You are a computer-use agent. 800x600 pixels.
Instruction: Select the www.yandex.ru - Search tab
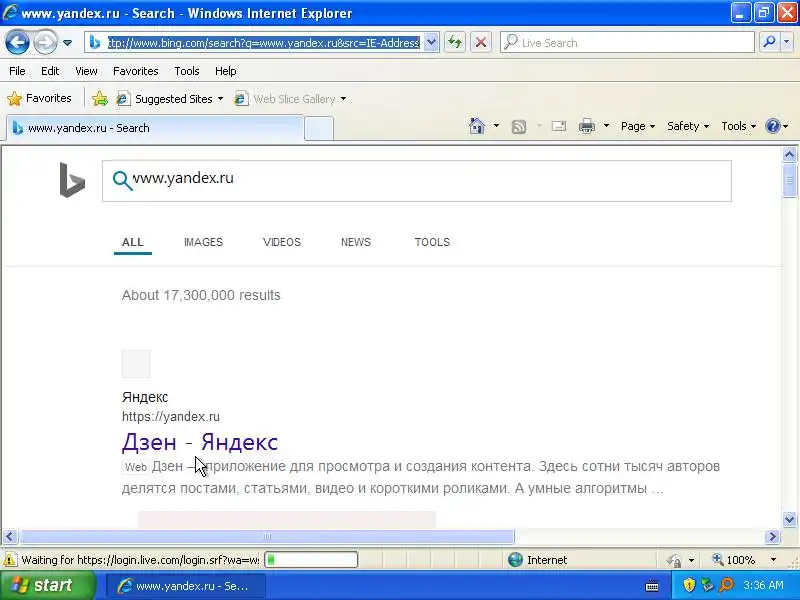point(155,128)
